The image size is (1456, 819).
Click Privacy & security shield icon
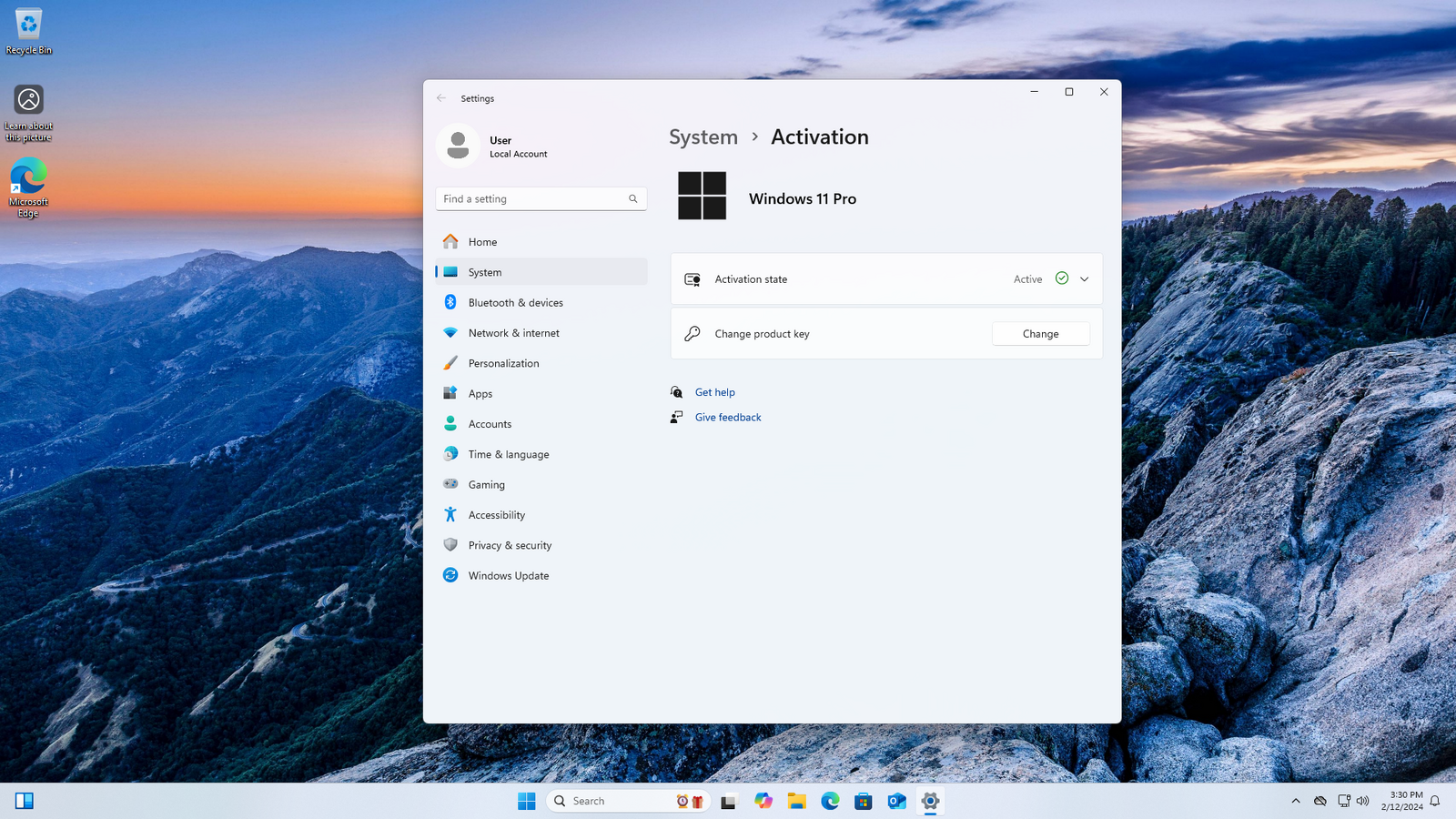pyautogui.click(x=450, y=545)
